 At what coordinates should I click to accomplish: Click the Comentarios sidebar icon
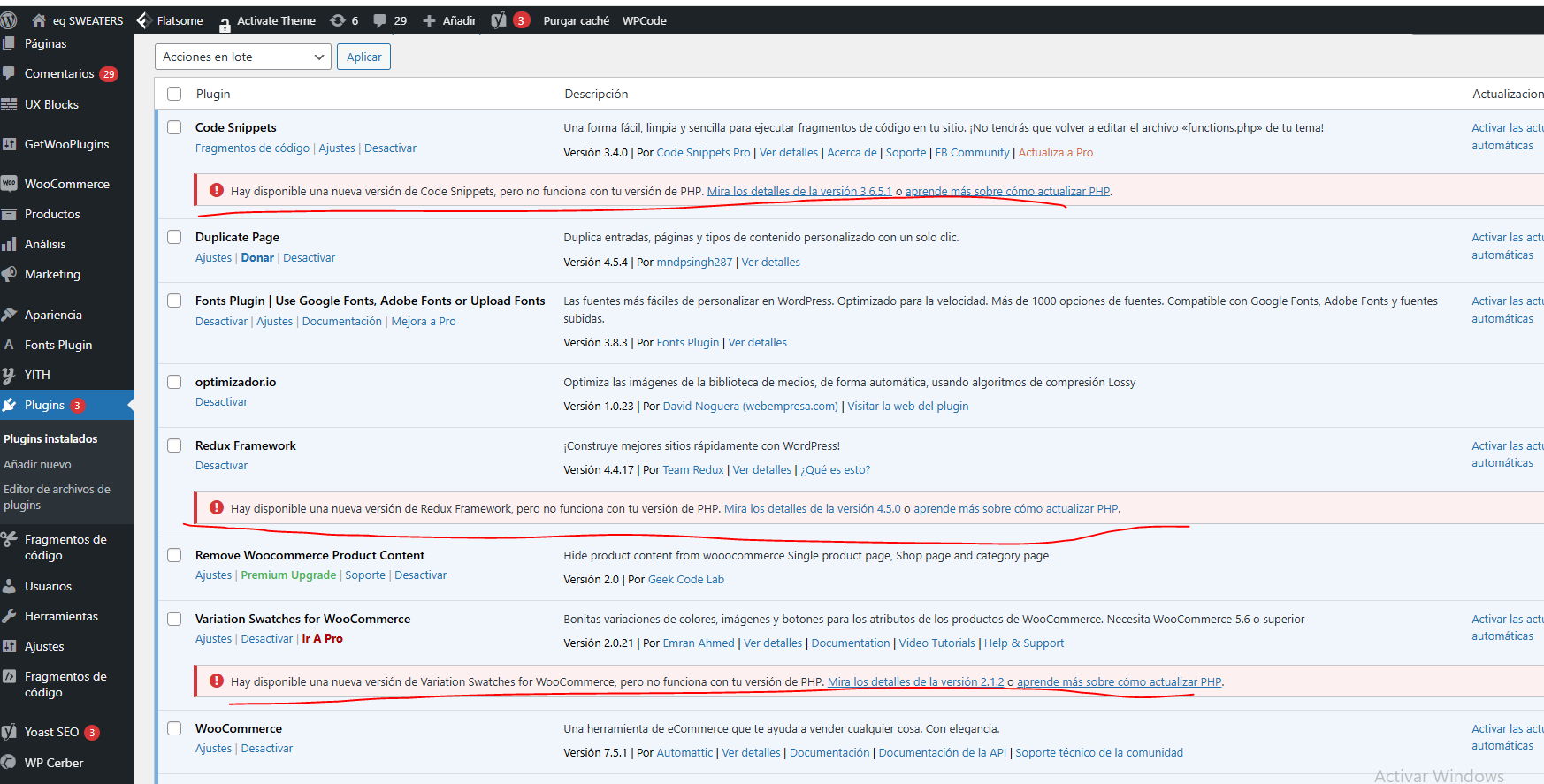pos(9,73)
